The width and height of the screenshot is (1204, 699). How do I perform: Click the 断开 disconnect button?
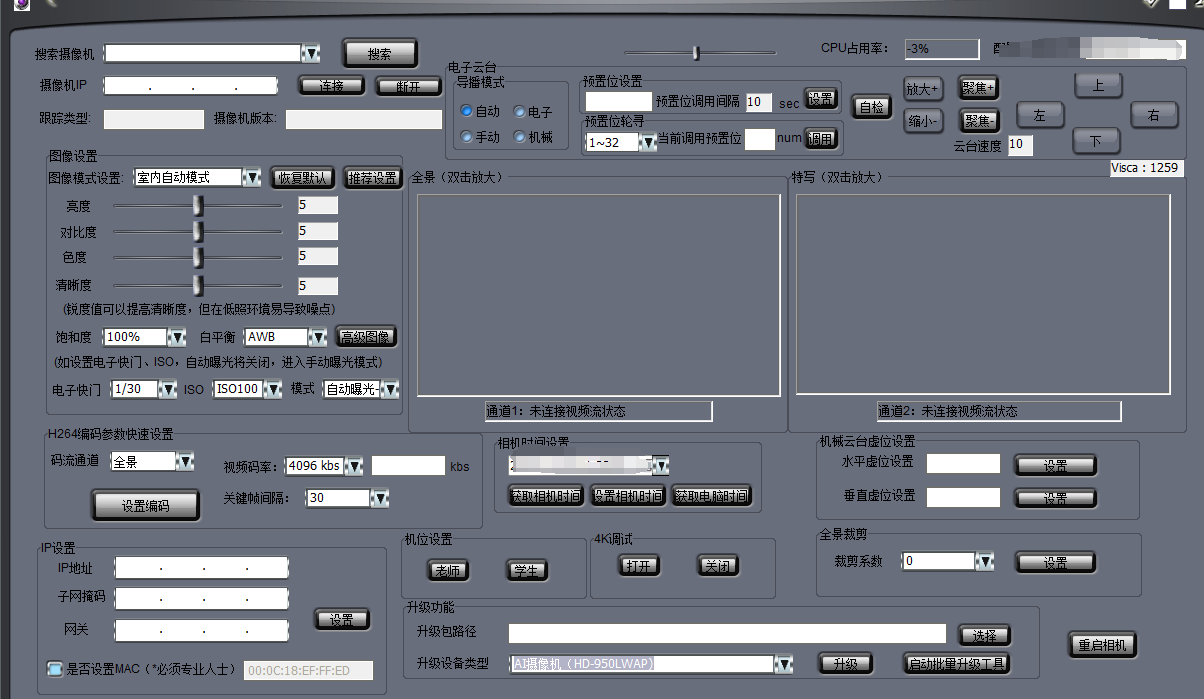[x=408, y=86]
